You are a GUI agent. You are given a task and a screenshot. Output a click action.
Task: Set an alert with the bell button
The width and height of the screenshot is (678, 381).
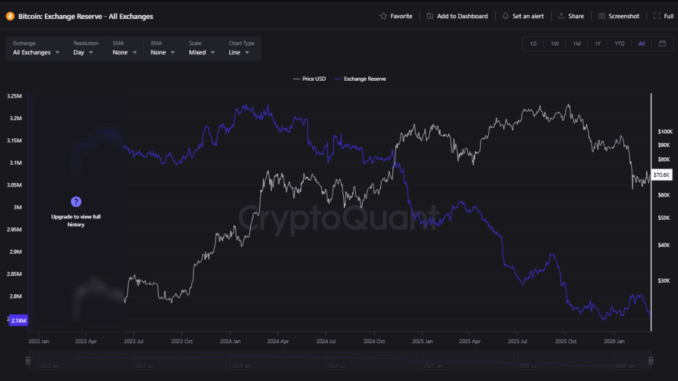pyautogui.click(x=523, y=16)
